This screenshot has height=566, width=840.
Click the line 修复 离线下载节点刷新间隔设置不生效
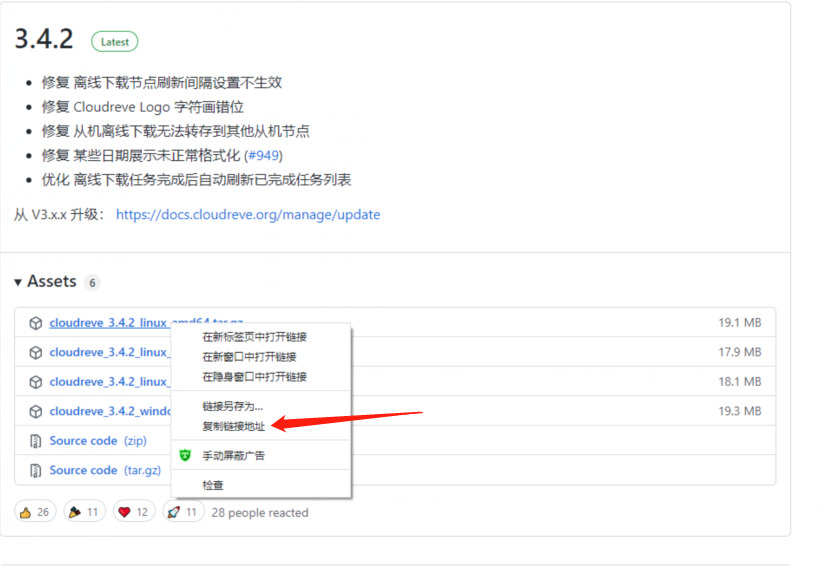162,82
